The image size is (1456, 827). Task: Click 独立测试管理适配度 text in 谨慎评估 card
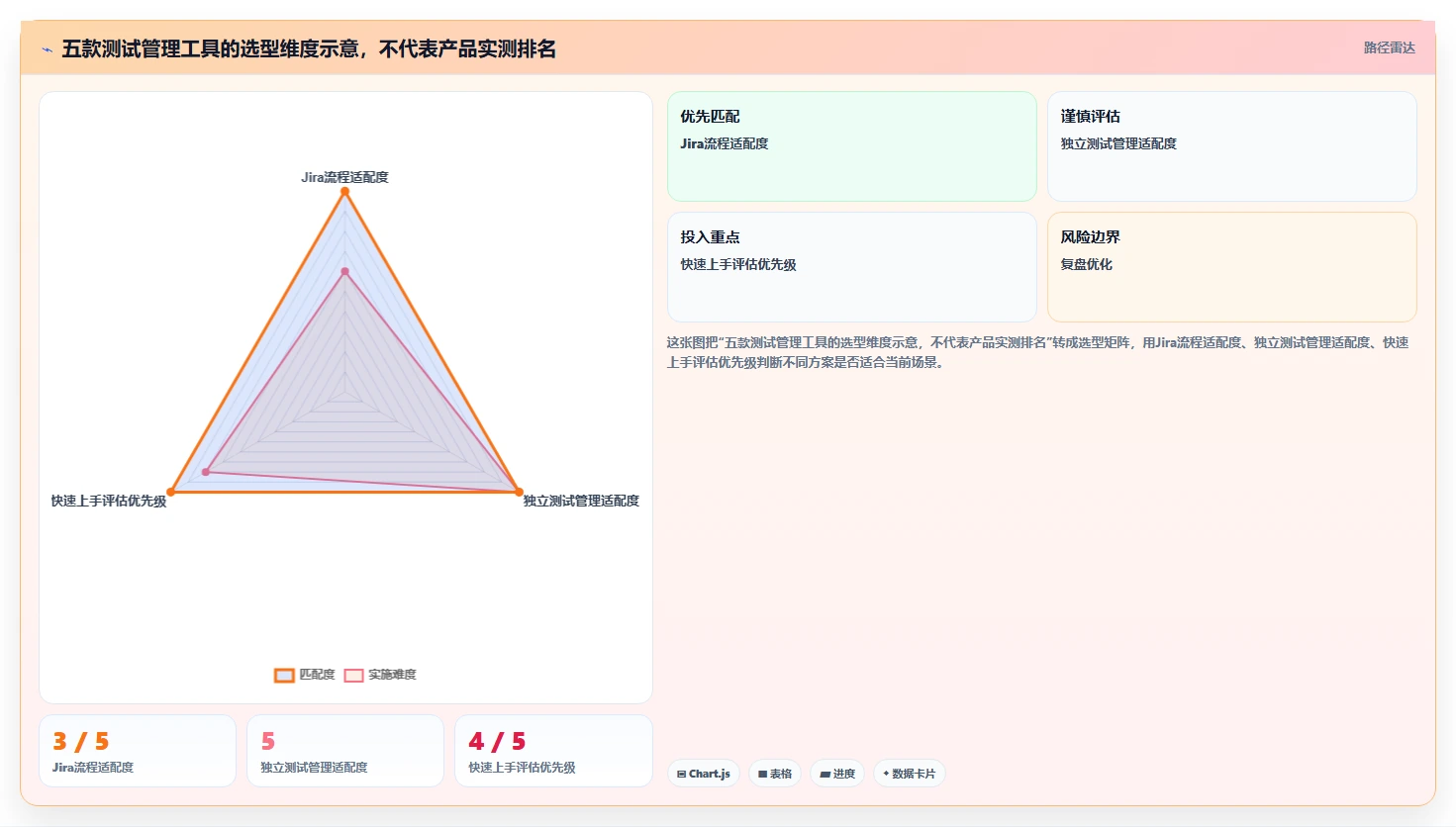click(1118, 143)
